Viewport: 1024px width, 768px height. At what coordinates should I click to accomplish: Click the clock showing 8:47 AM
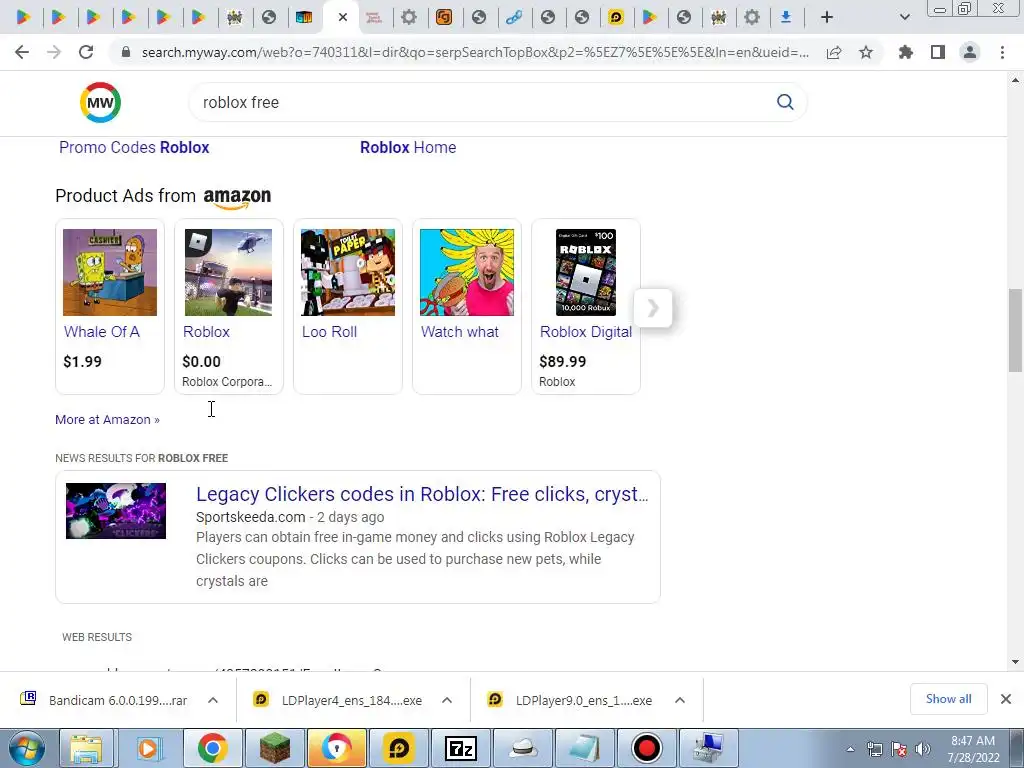[x=973, y=741]
